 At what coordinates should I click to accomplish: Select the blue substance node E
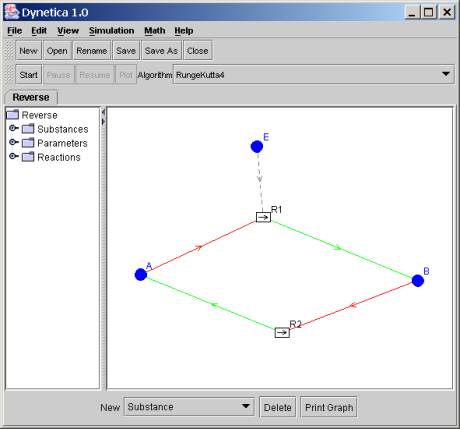coord(257,147)
